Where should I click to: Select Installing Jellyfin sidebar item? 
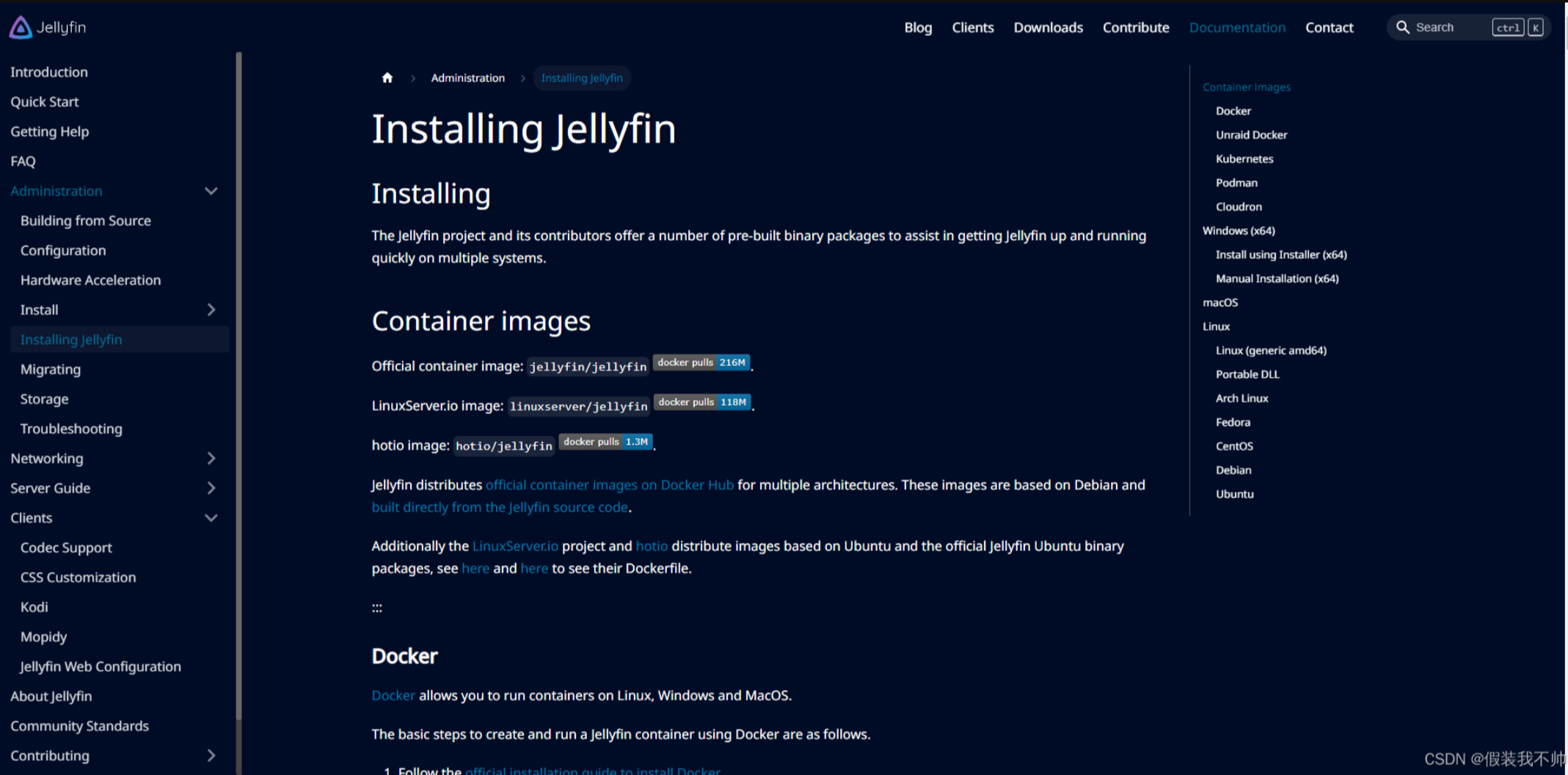point(120,339)
